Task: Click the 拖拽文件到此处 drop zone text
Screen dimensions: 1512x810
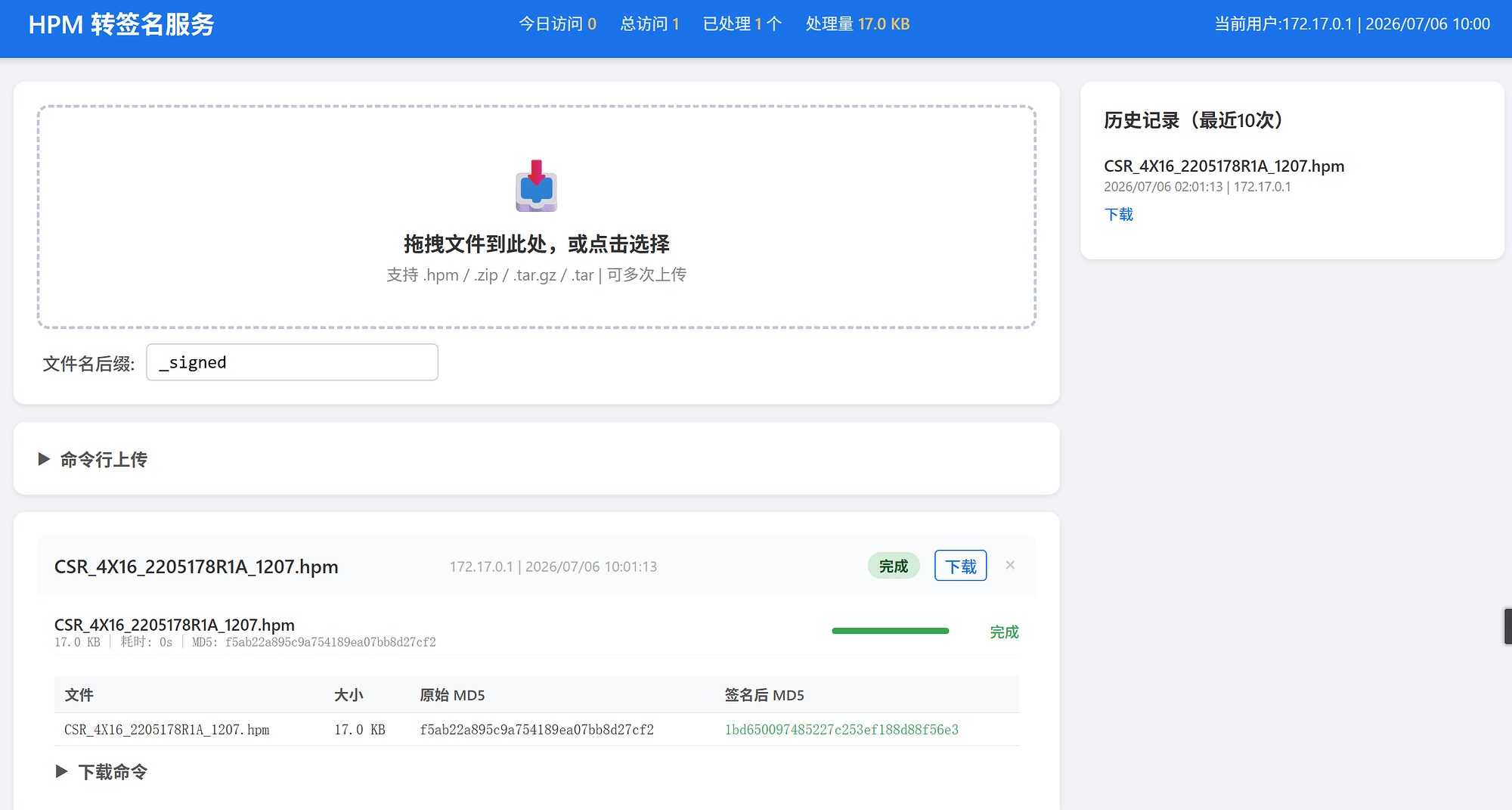Action: click(x=536, y=244)
